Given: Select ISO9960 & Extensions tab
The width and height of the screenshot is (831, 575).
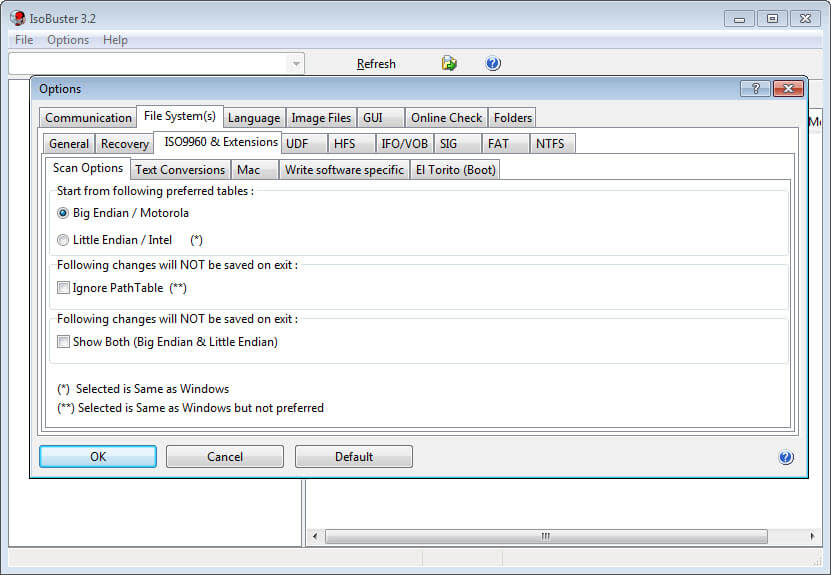Looking at the screenshot, I should point(217,142).
